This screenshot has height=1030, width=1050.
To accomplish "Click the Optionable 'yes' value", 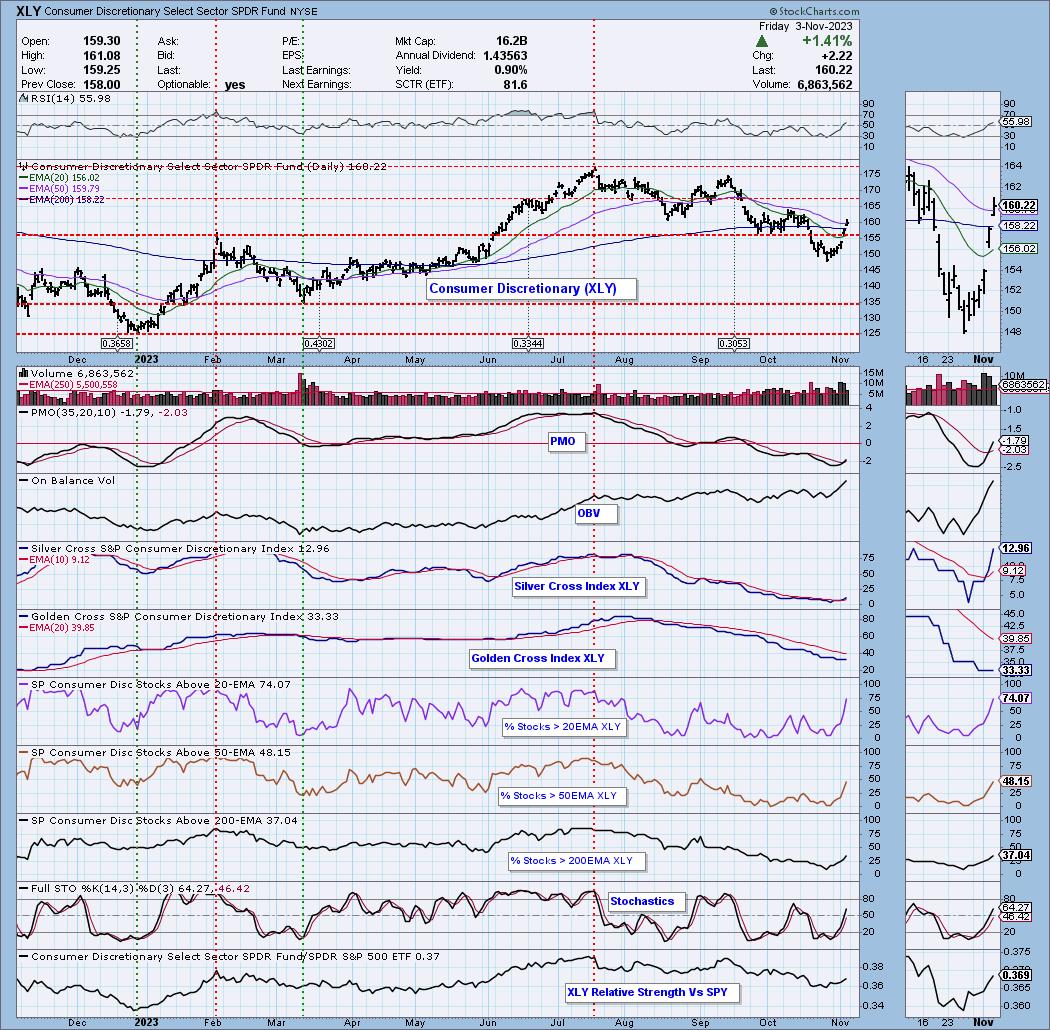I will tap(235, 85).
